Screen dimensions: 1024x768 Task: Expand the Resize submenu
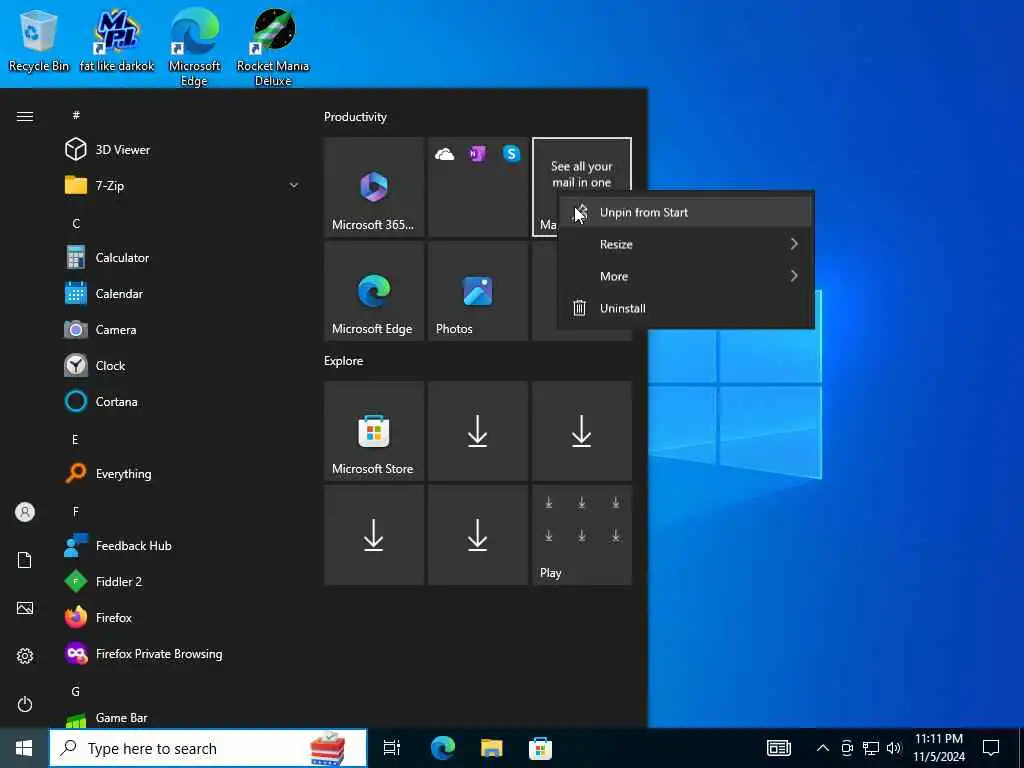click(685, 244)
